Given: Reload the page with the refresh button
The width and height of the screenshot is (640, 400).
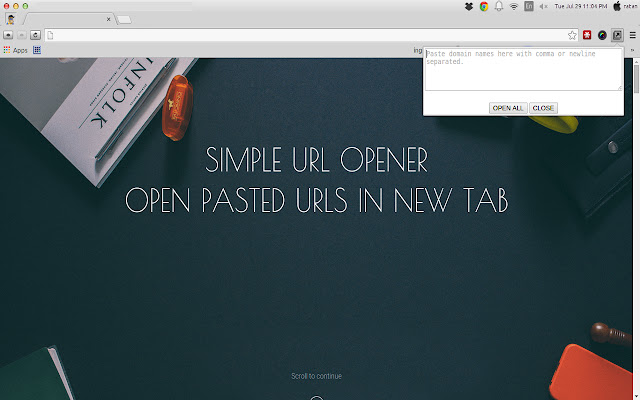Looking at the screenshot, I should pos(36,35).
